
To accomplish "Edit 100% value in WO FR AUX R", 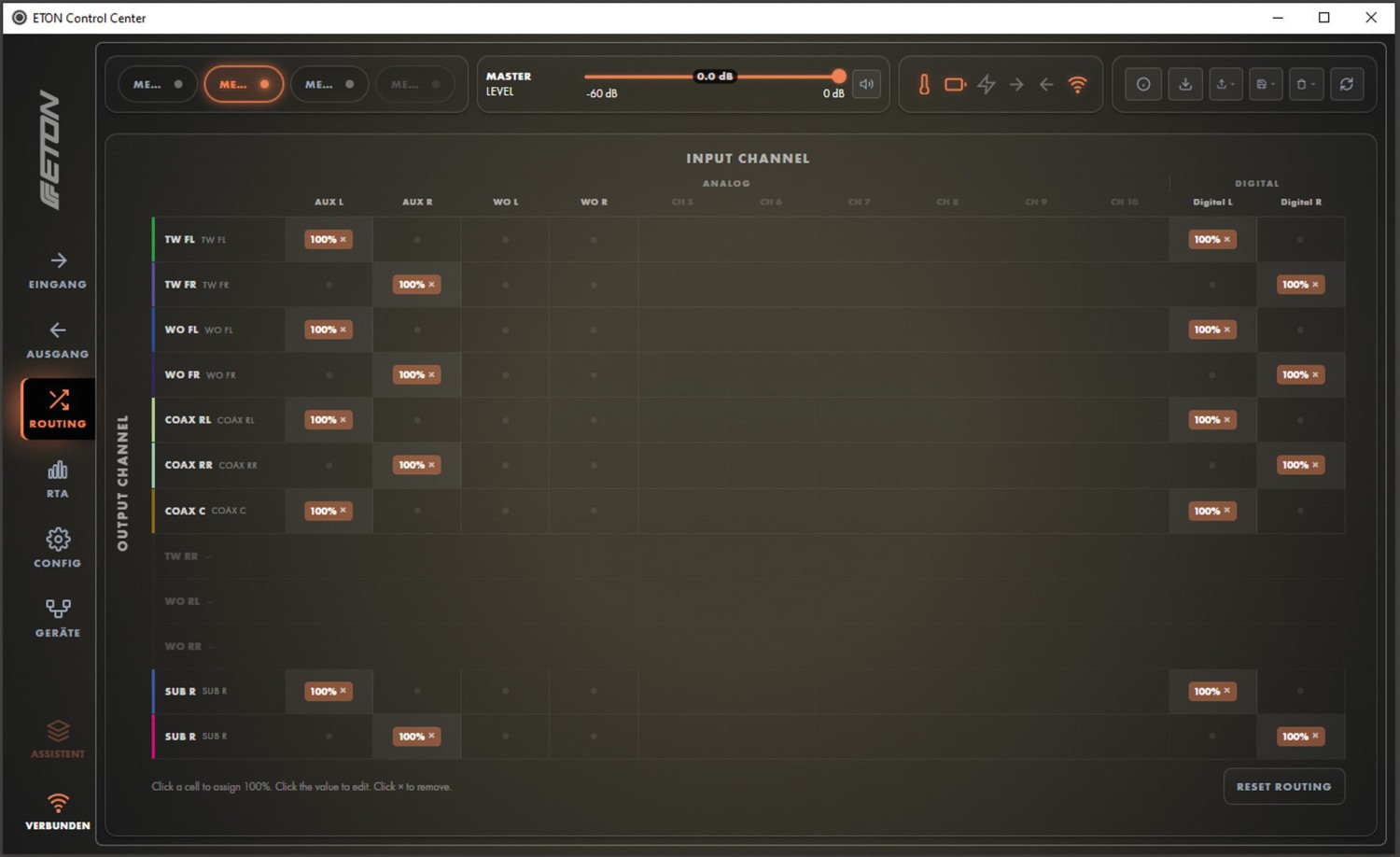I will [x=412, y=375].
